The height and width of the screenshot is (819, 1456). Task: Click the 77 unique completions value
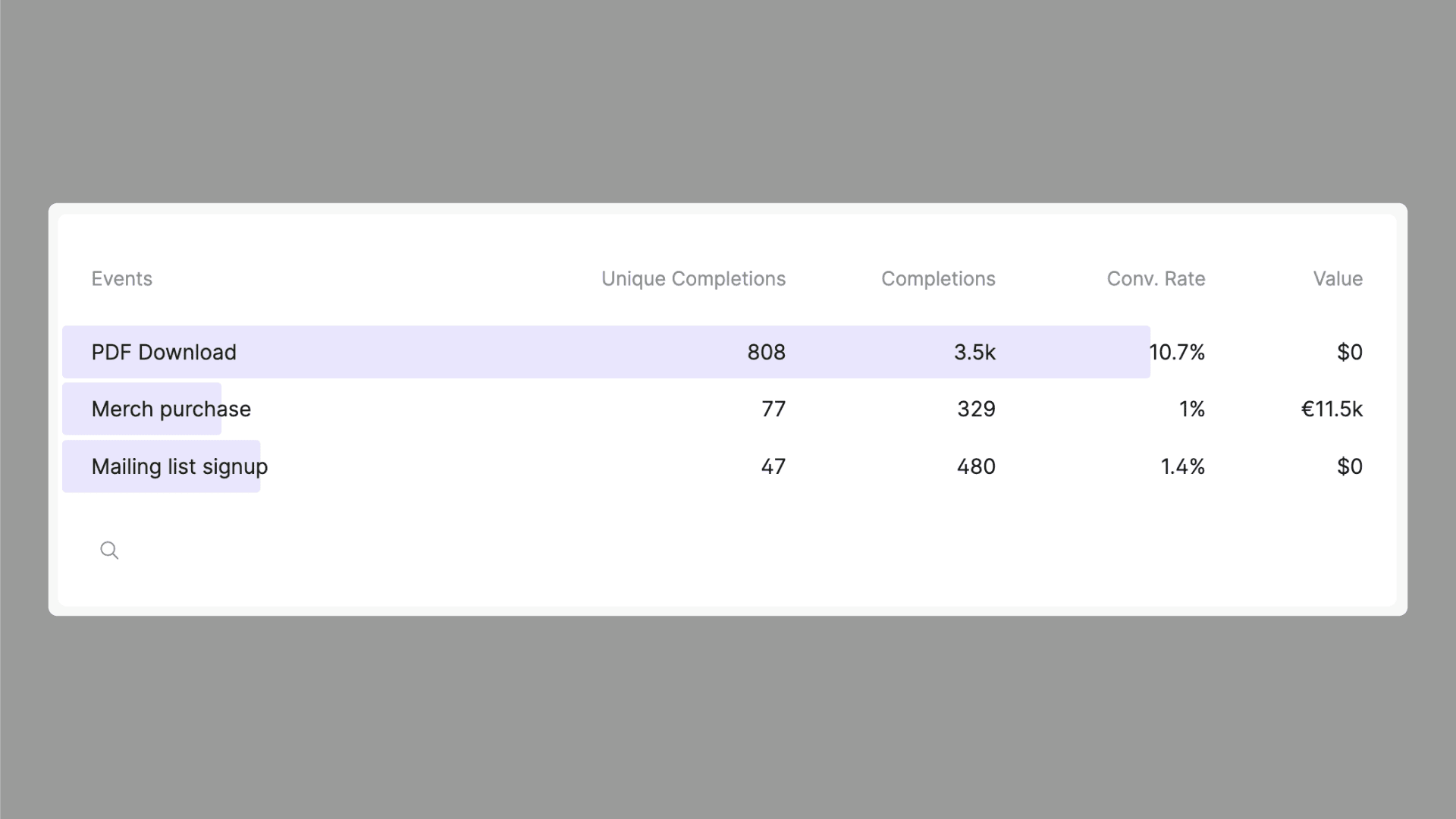pyautogui.click(x=773, y=409)
